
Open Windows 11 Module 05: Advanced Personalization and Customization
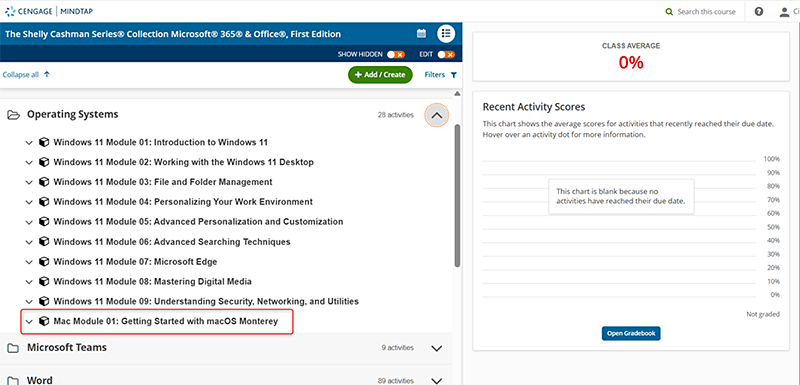point(198,222)
